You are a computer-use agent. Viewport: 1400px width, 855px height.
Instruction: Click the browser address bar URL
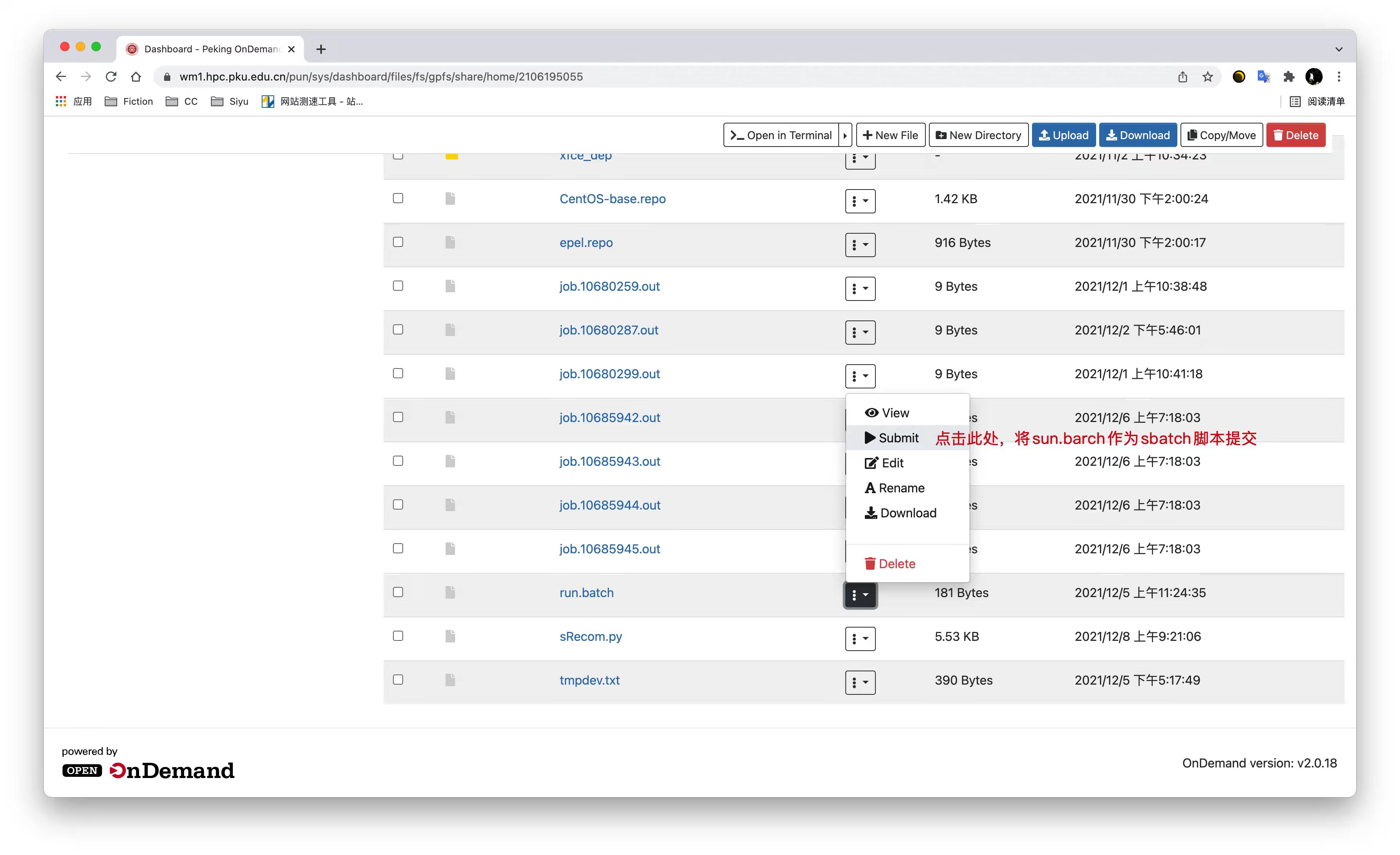point(381,77)
